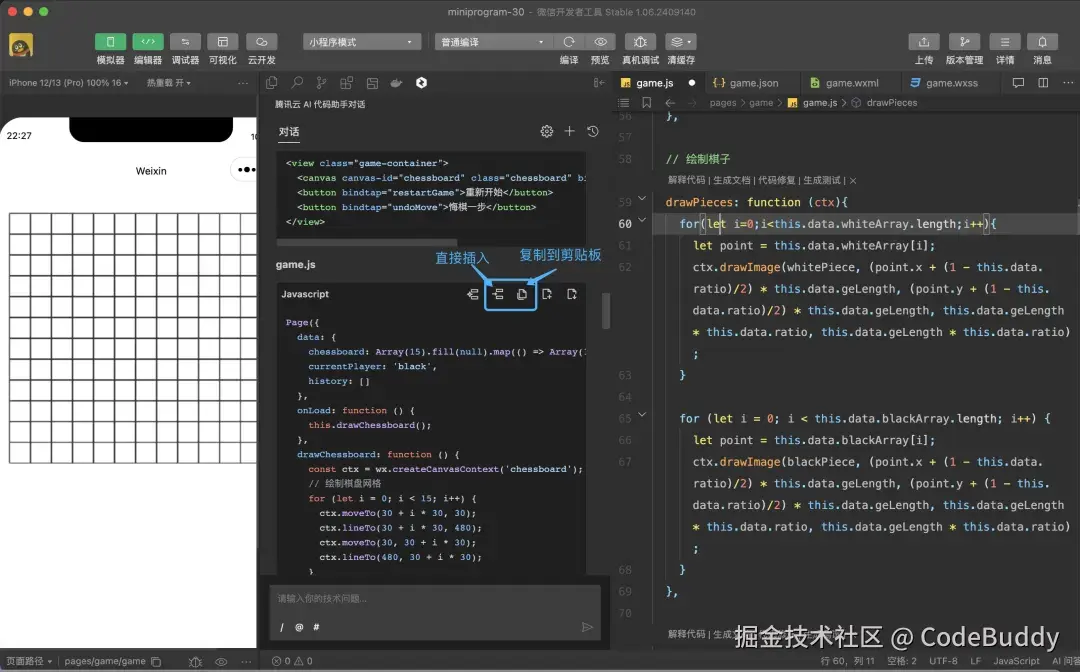Open the 小程序模式 mode dropdown
1080x672 pixels.
pyautogui.click(x=362, y=42)
